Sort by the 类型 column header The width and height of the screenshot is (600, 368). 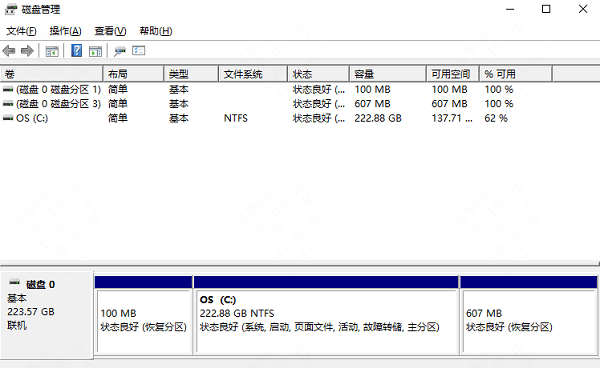(191, 74)
